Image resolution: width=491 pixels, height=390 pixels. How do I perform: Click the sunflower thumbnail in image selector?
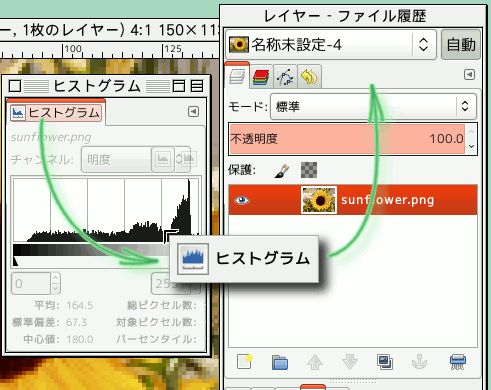click(x=239, y=44)
